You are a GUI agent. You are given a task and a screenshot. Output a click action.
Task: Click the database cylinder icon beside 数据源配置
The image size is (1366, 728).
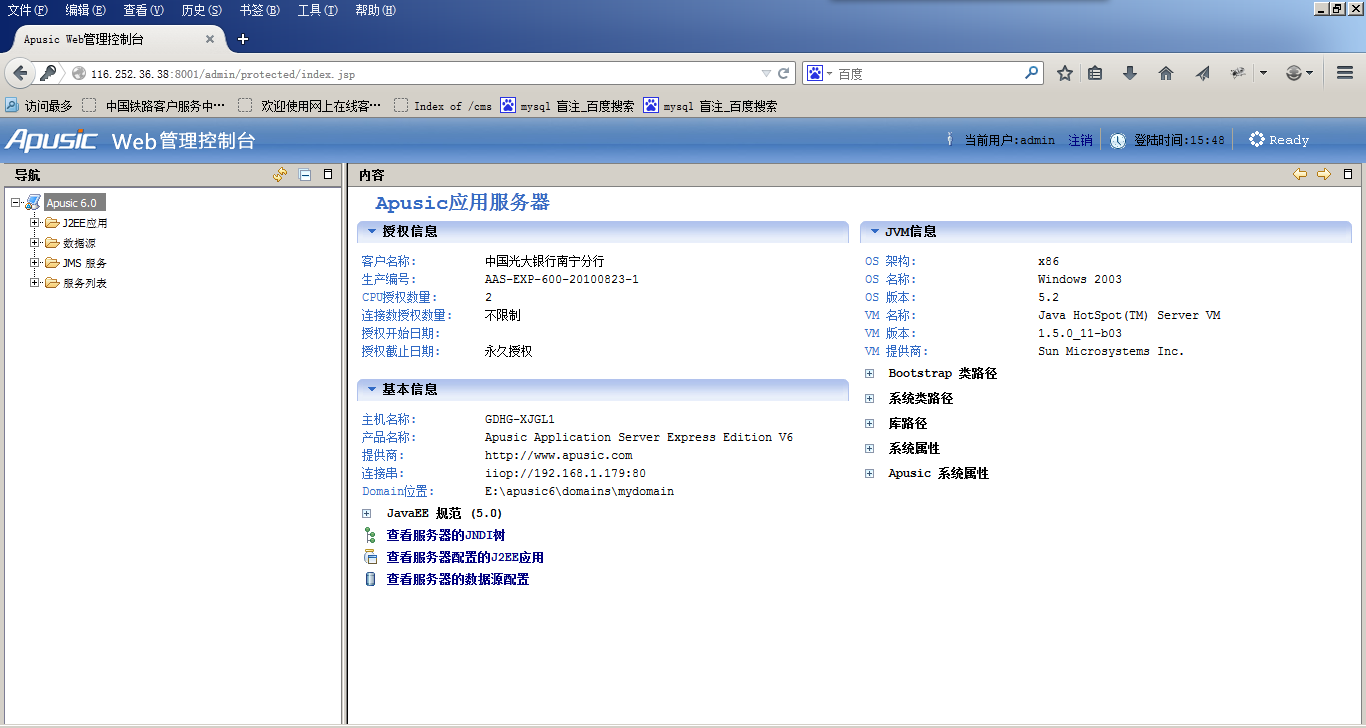point(370,579)
